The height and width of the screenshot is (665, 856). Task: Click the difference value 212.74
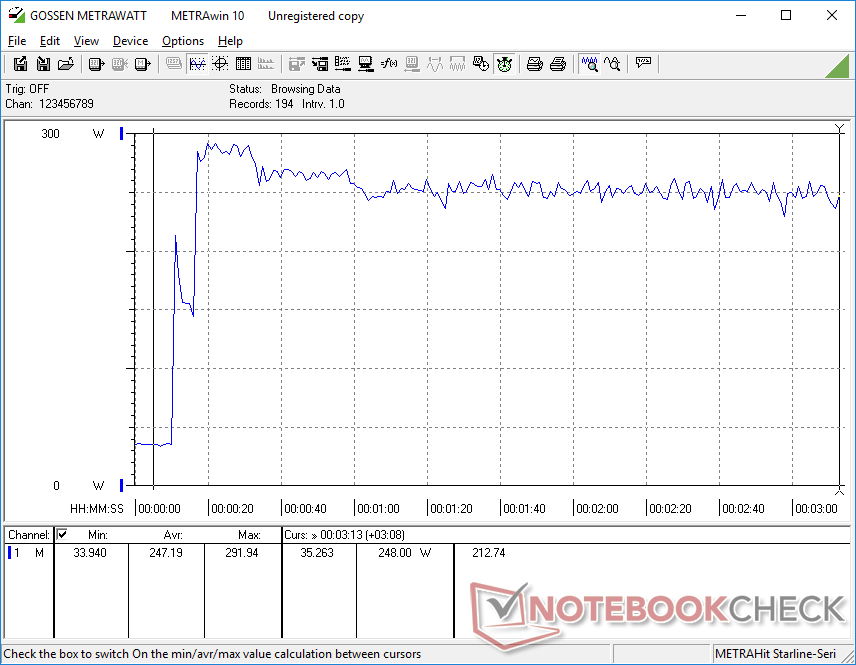click(489, 553)
